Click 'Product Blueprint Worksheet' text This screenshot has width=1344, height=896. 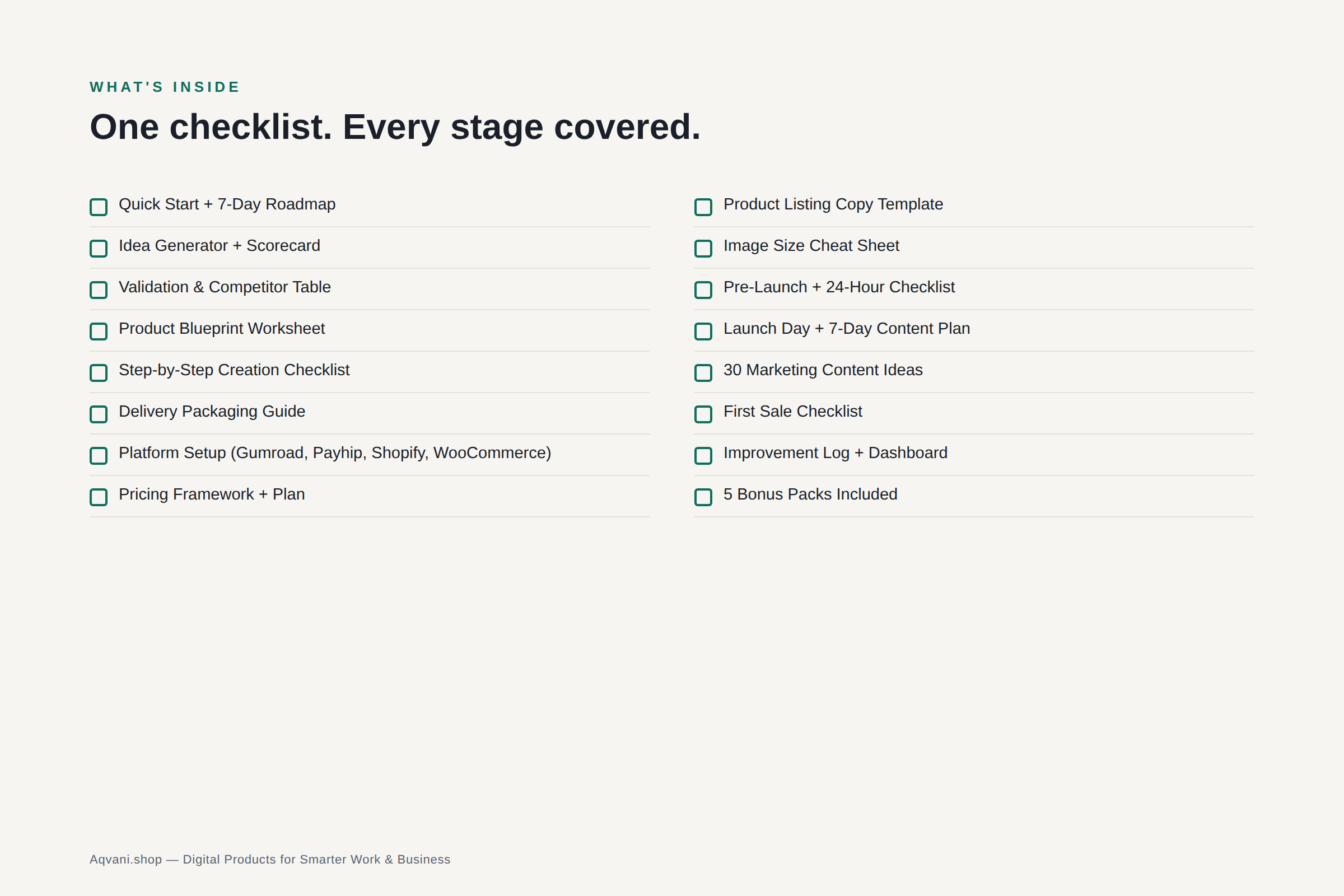(x=222, y=329)
